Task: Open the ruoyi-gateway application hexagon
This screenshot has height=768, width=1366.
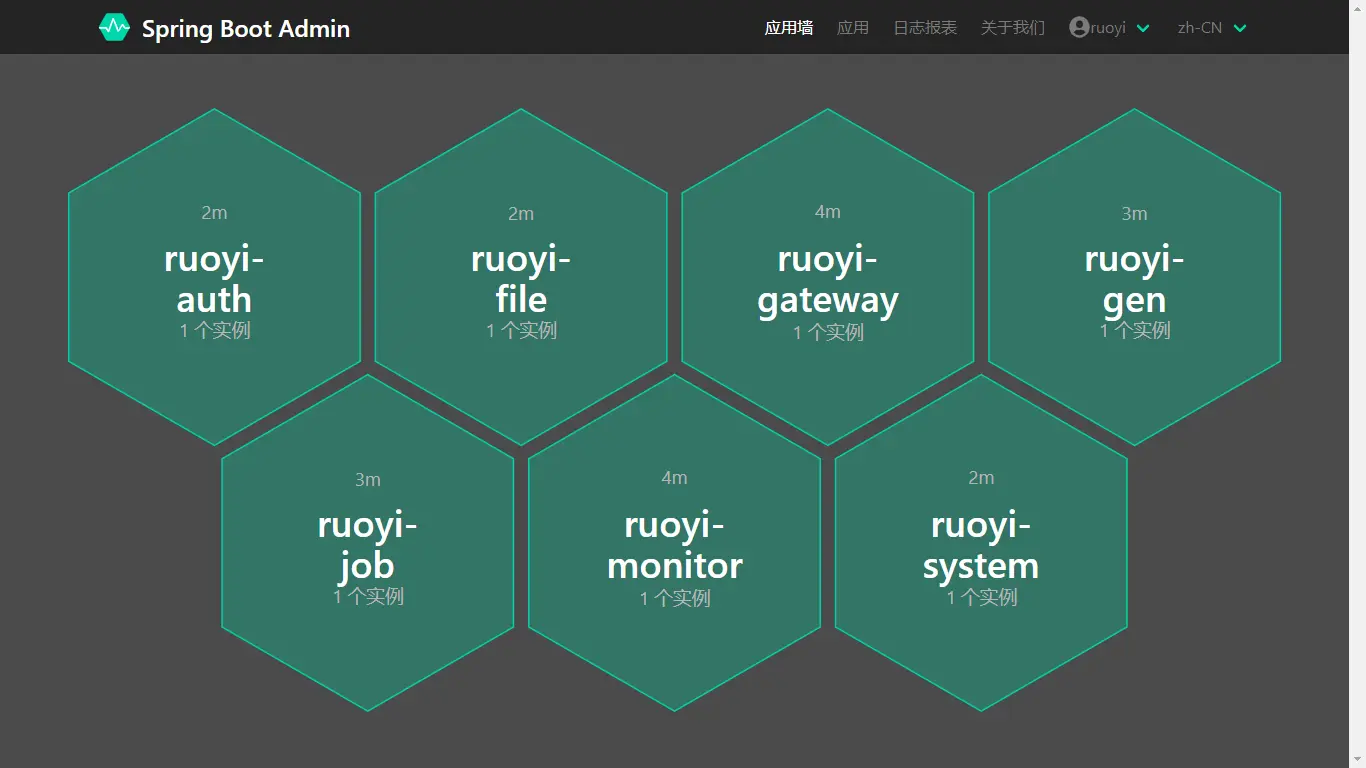Action: [828, 277]
